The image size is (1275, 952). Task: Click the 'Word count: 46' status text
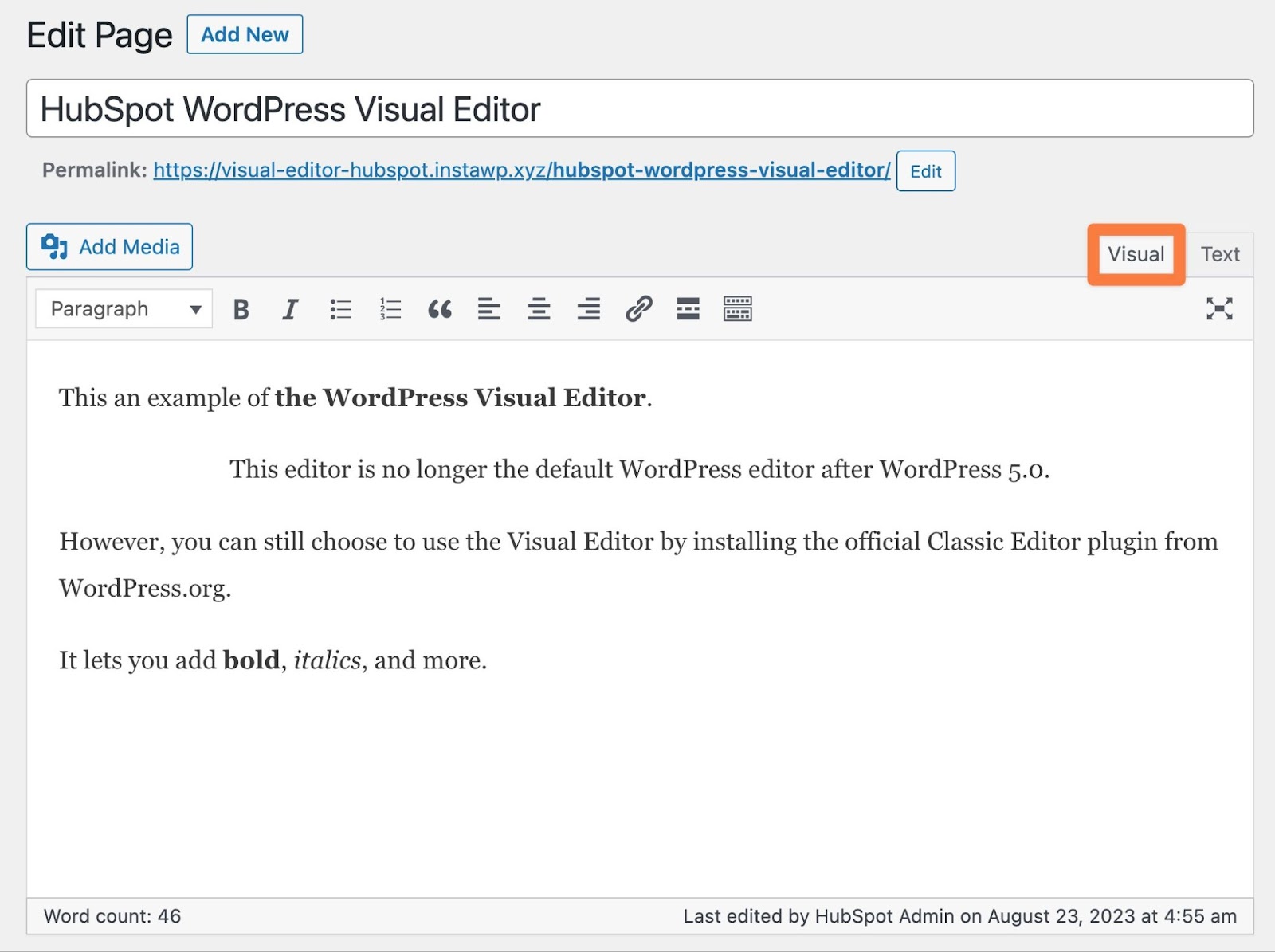click(112, 916)
